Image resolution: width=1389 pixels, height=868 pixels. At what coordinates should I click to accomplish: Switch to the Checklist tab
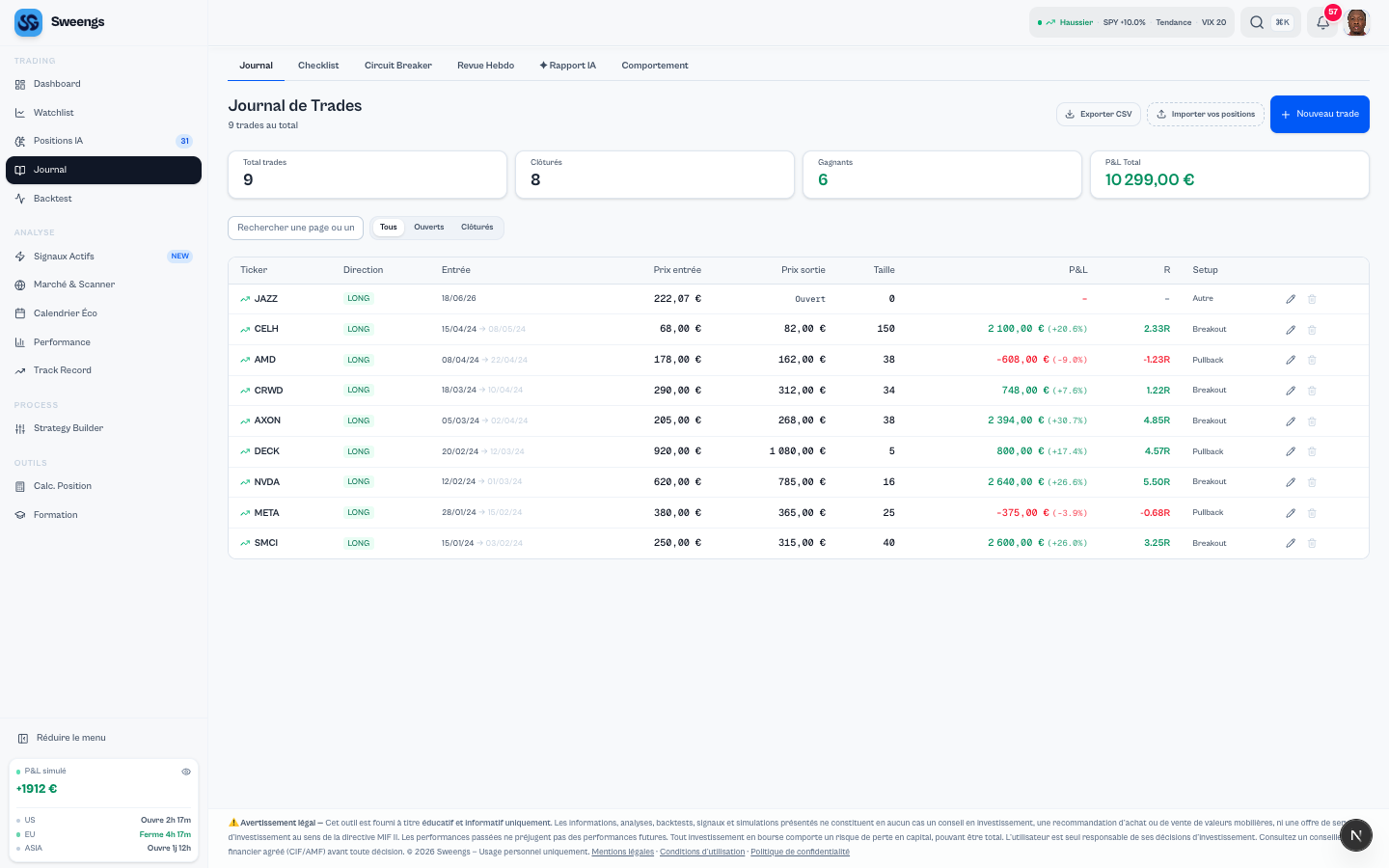click(x=318, y=66)
